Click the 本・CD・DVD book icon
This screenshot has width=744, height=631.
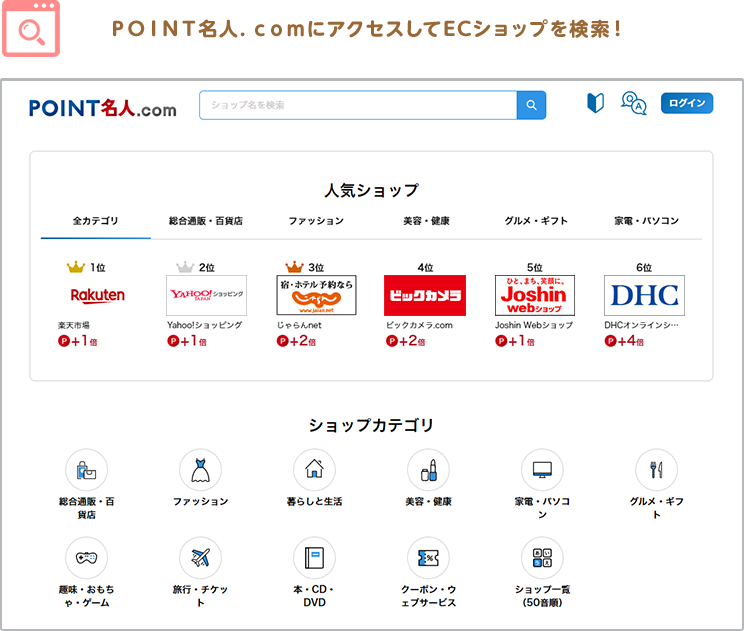point(314,557)
